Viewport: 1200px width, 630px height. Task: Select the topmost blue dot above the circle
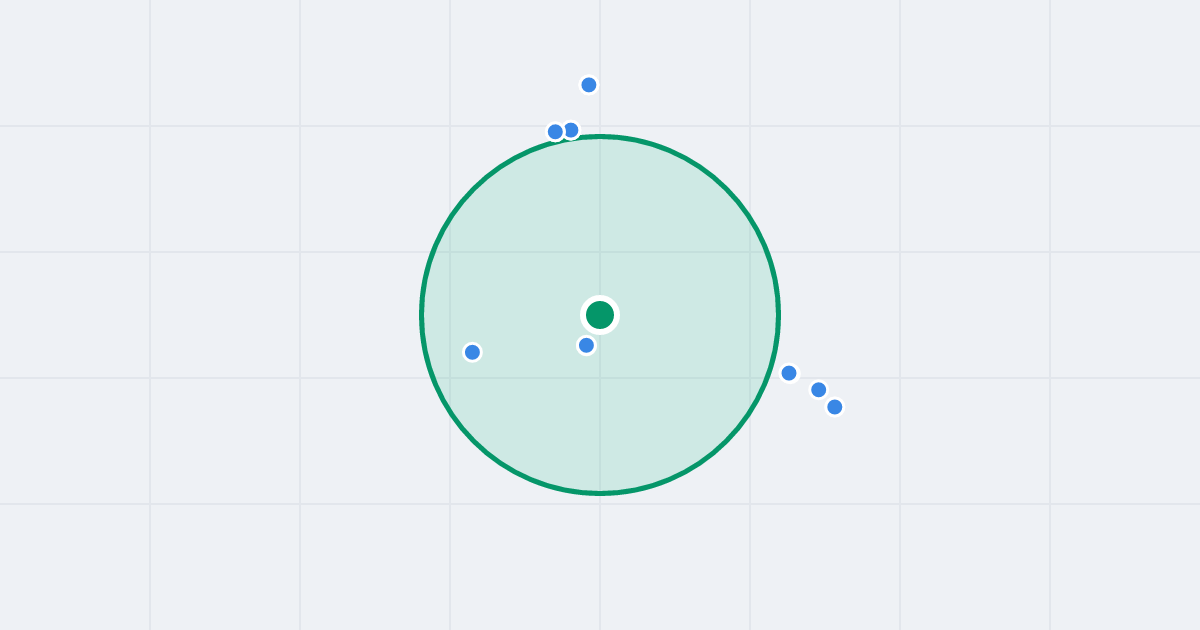click(589, 85)
